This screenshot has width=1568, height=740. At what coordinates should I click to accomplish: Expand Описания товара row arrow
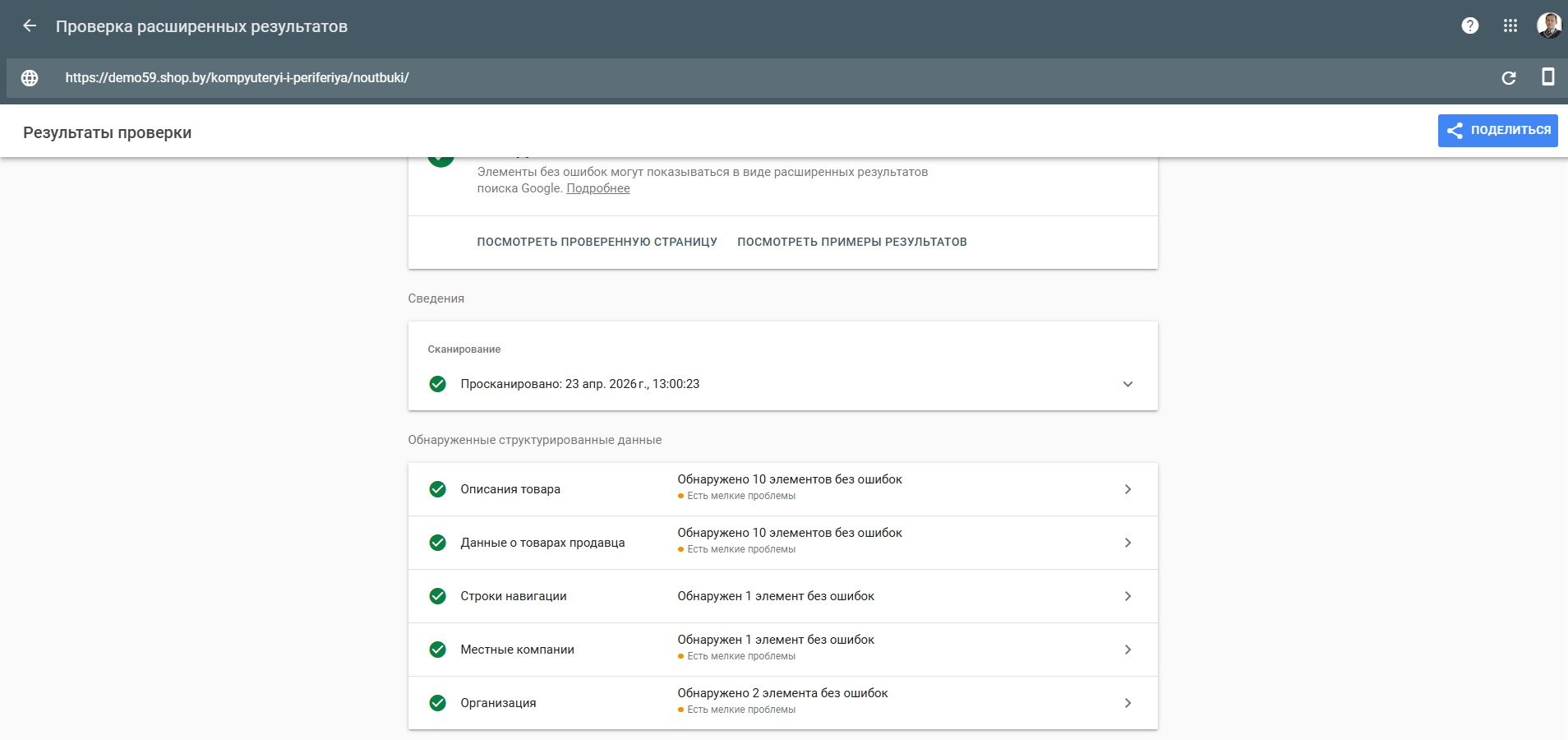pyautogui.click(x=1128, y=489)
